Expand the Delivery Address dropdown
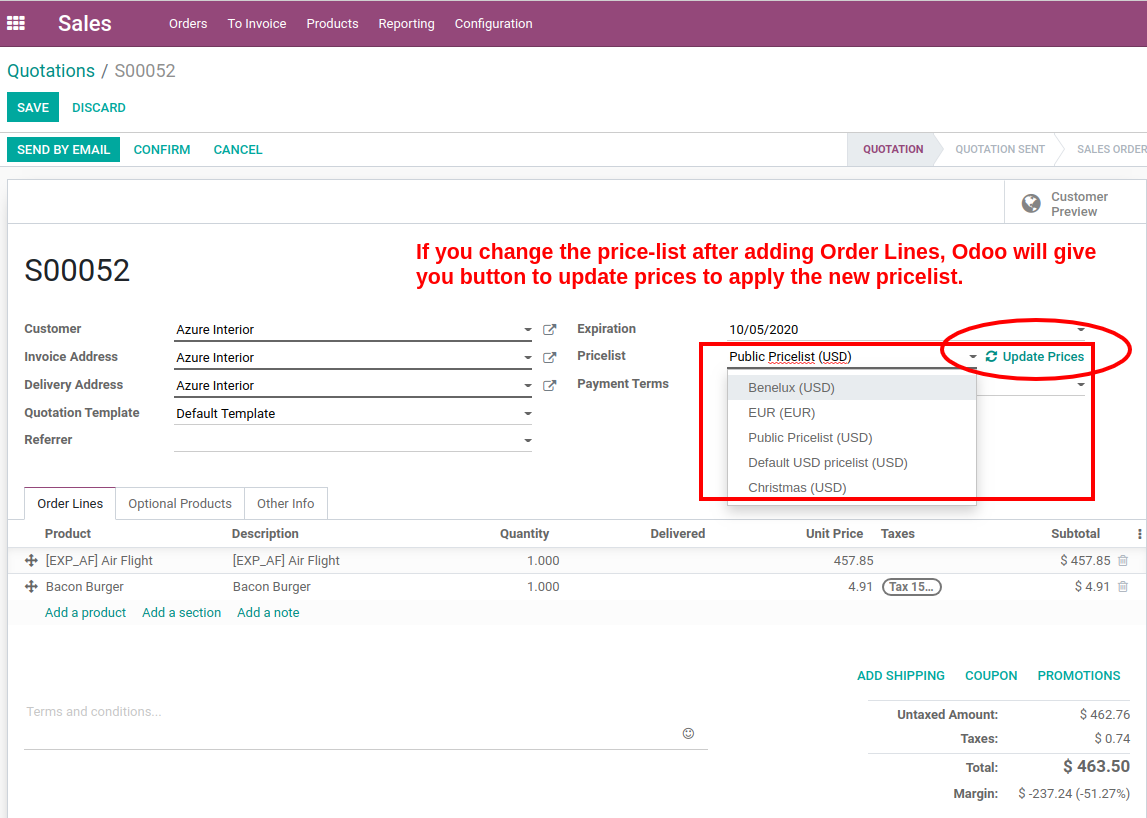Viewport: 1147px width, 818px height. coord(527,386)
